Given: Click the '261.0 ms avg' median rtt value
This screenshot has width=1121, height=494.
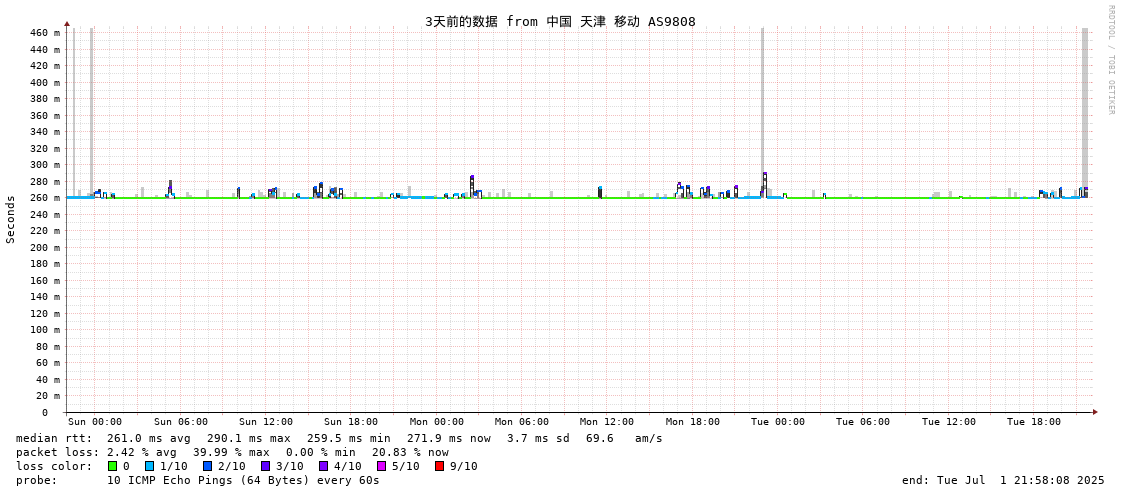Looking at the screenshot, I should [150, 438].
